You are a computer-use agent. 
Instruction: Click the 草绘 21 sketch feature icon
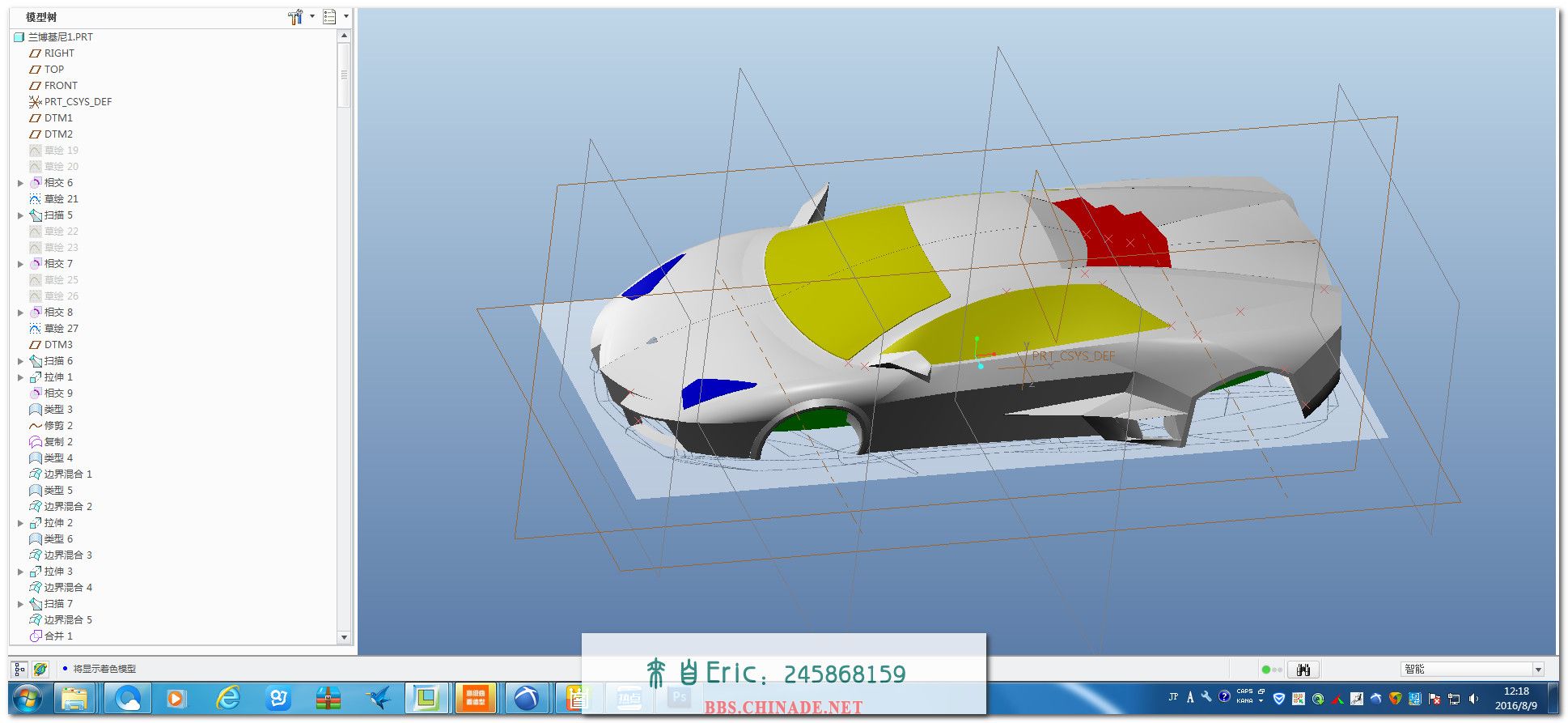tap(36, 199)
